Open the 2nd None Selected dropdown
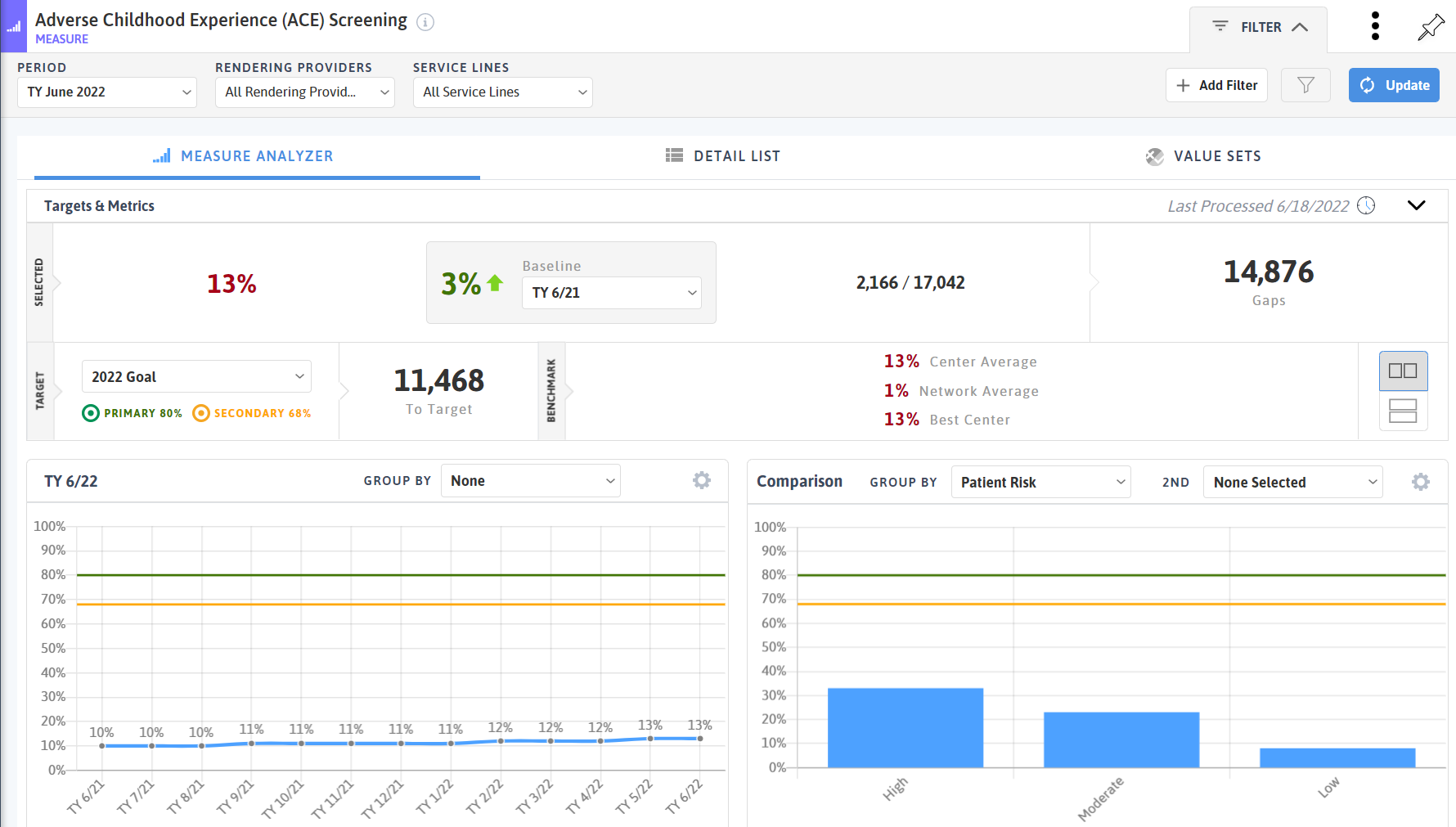Screen dimensions: 1456x827 (1293, 482)
